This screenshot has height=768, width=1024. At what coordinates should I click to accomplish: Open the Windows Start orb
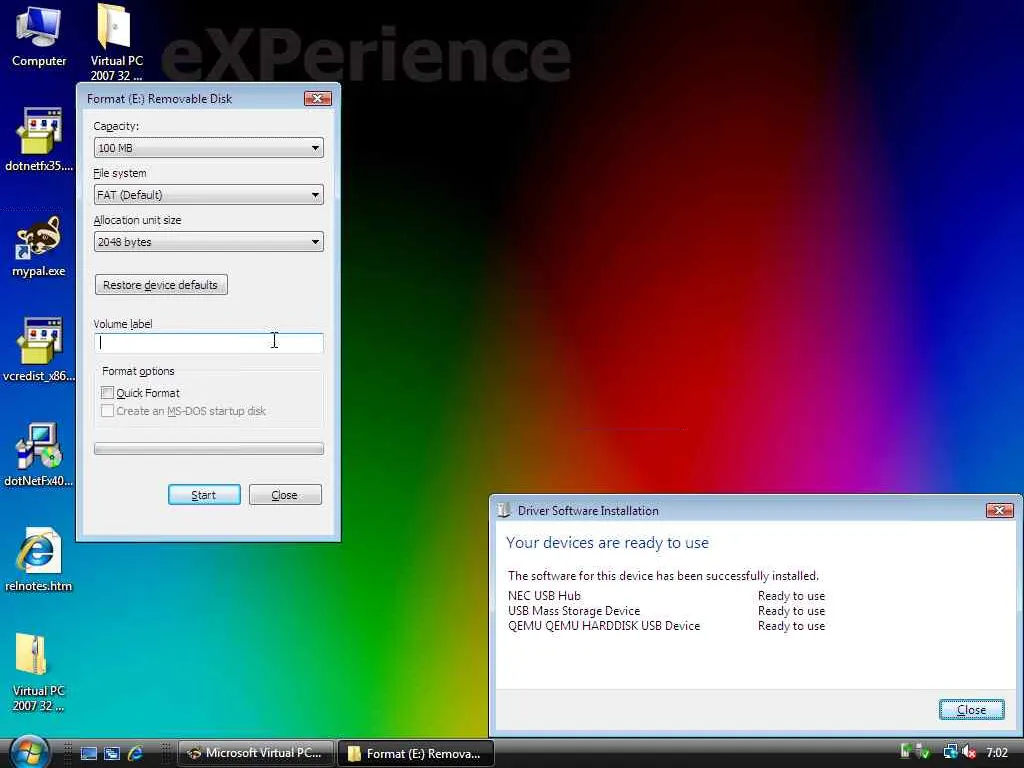pyautogui.click(x=29, y=753)
